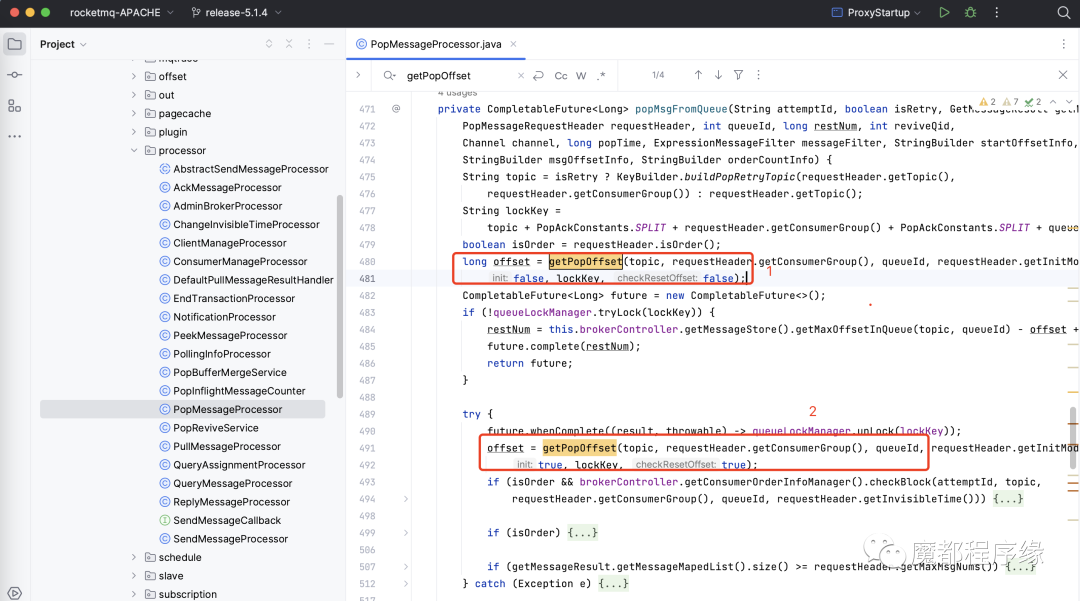The height and width of the screenshot is (601, 1080).
Task: Open the rocketmq-APACHE project dropdown
Action: tap(121, 12)
